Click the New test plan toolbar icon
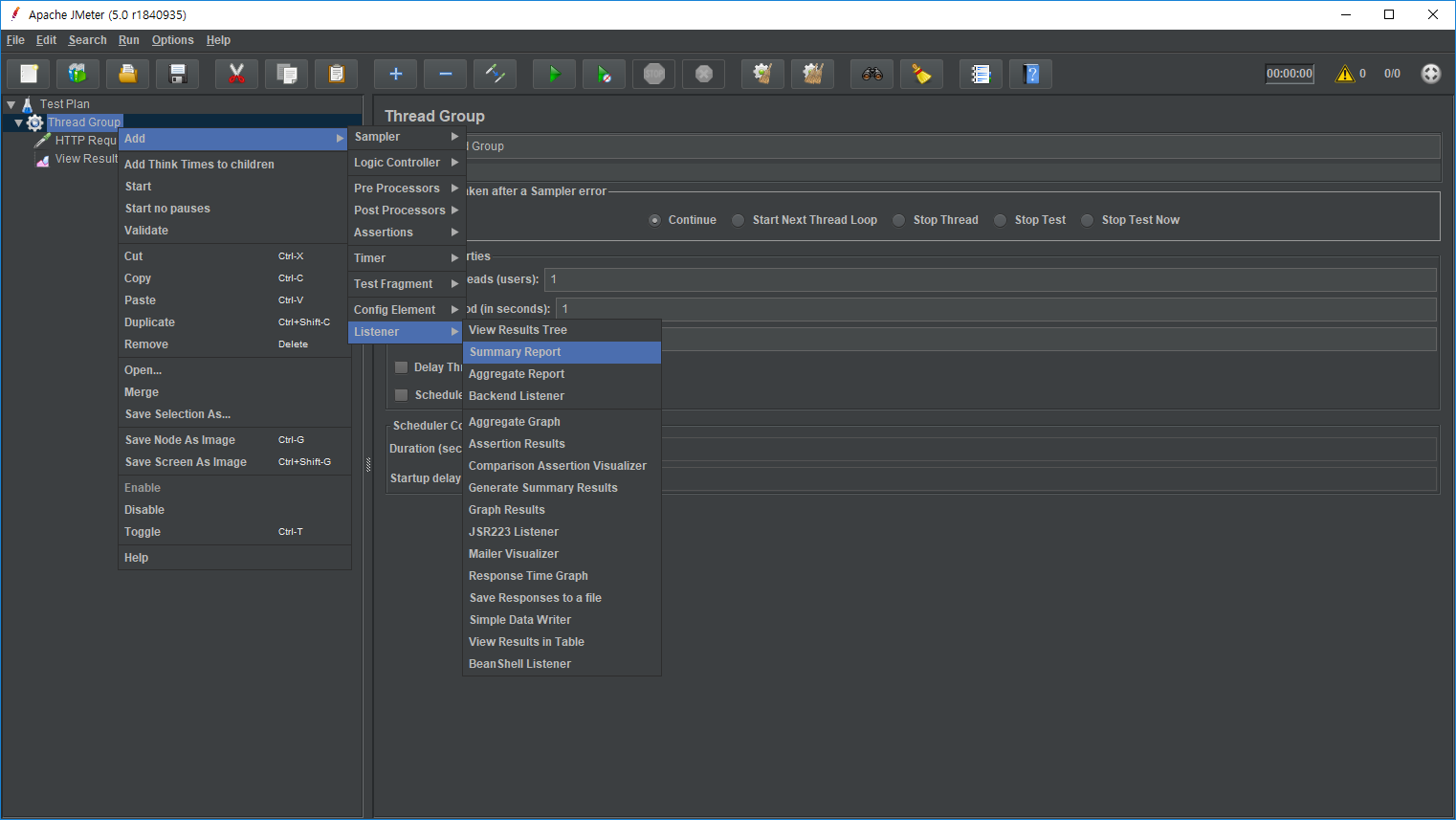1456x820 pixels. tap(29, 74)
